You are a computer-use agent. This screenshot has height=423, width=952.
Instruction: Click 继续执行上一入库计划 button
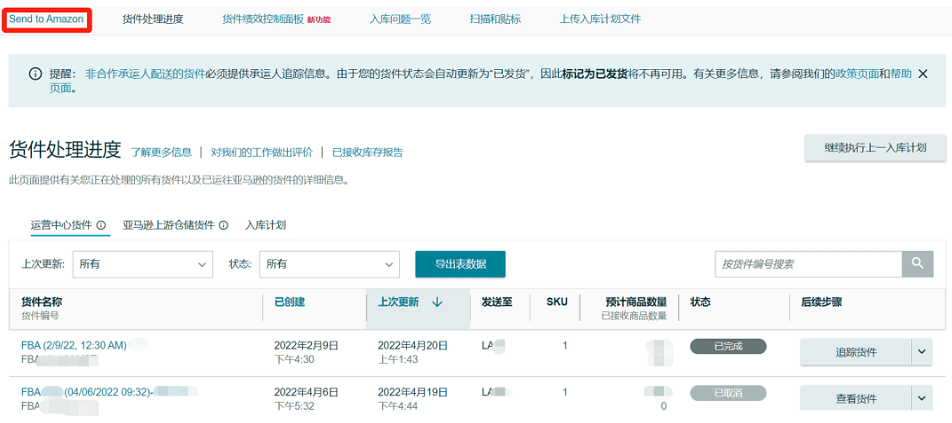tap(874, 148)
